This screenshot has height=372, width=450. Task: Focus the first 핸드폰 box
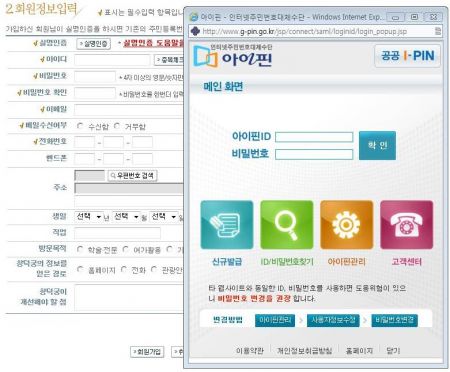coord(85,159)
